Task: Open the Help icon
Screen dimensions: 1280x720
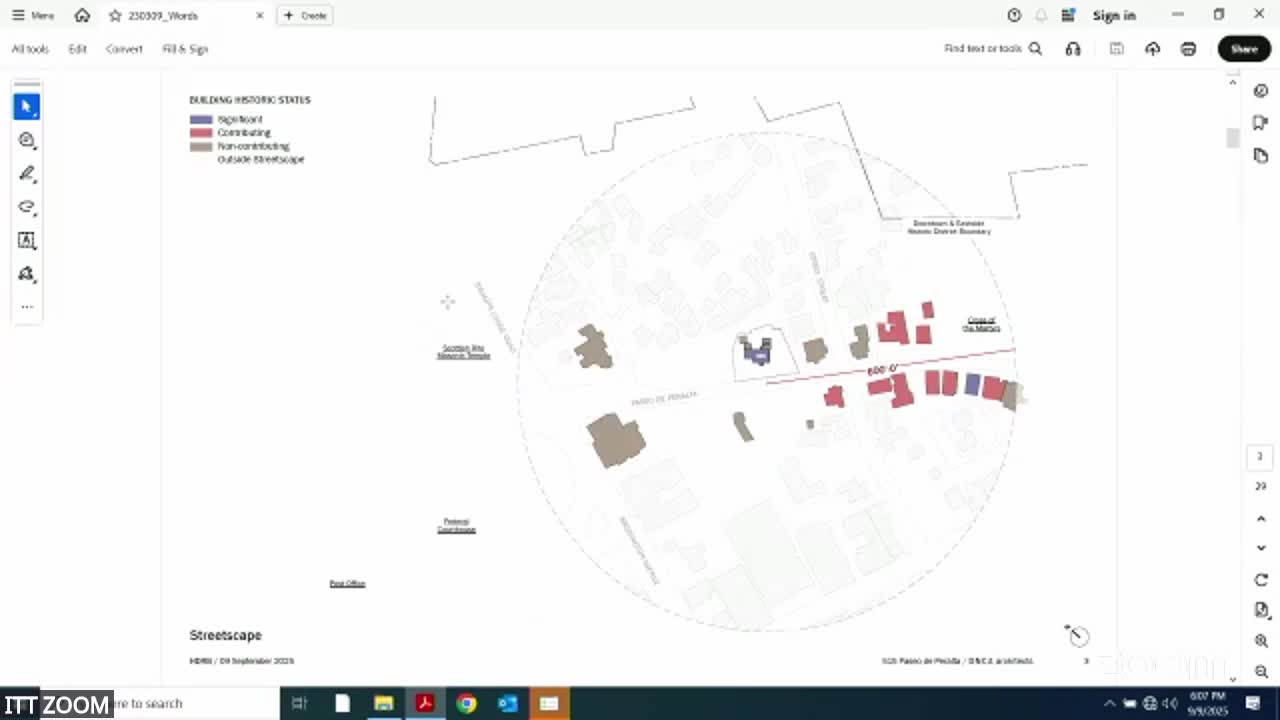Action: coord(1014,15)
